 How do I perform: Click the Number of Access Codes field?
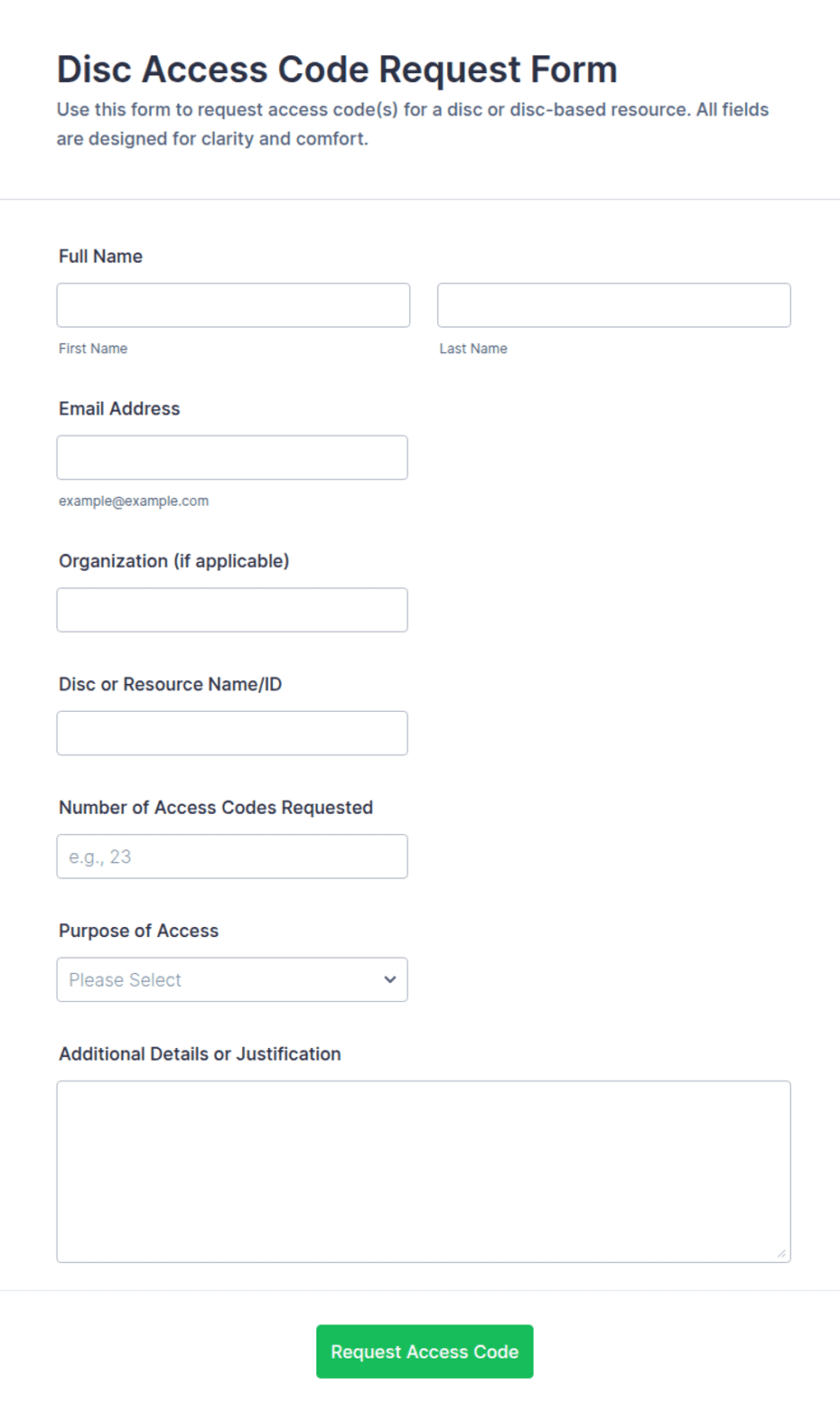point(232,857)
